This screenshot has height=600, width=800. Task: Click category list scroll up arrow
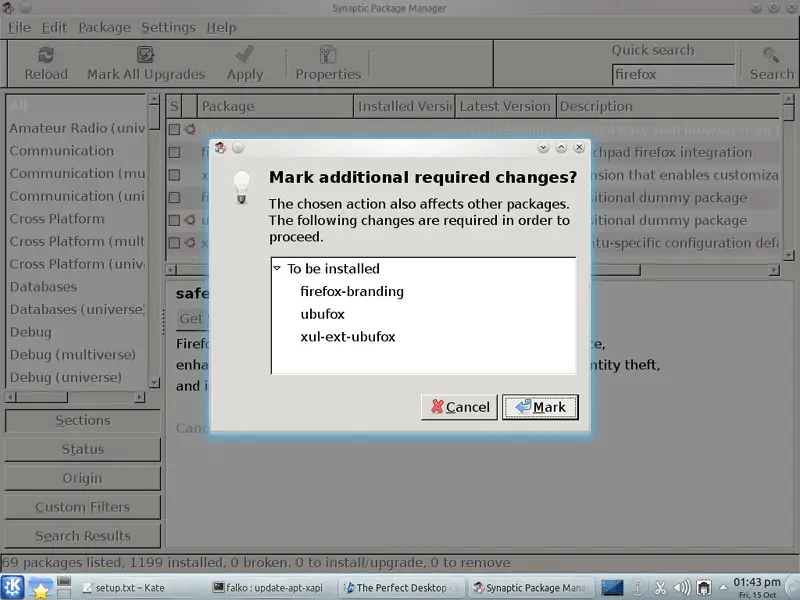coord(154,99)
